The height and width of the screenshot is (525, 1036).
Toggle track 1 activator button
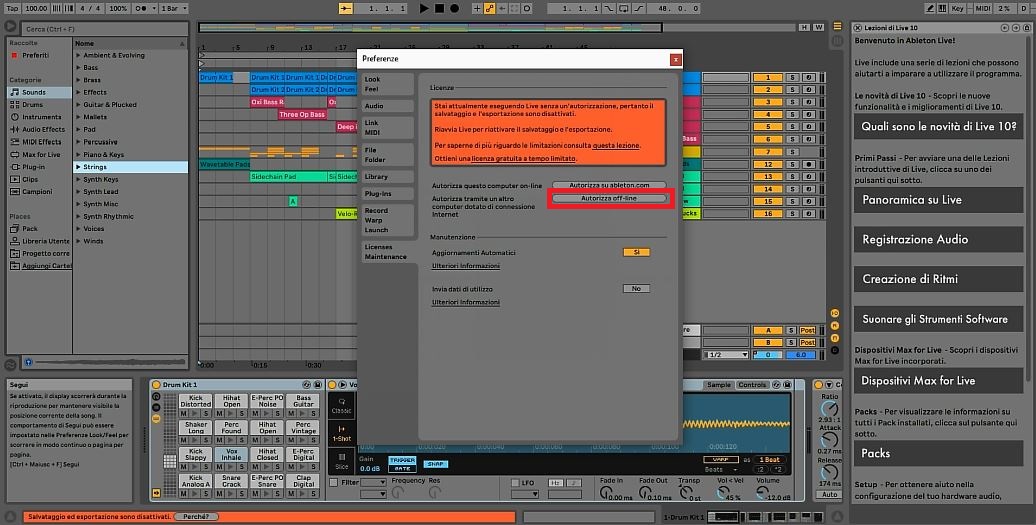pos(768,77)
